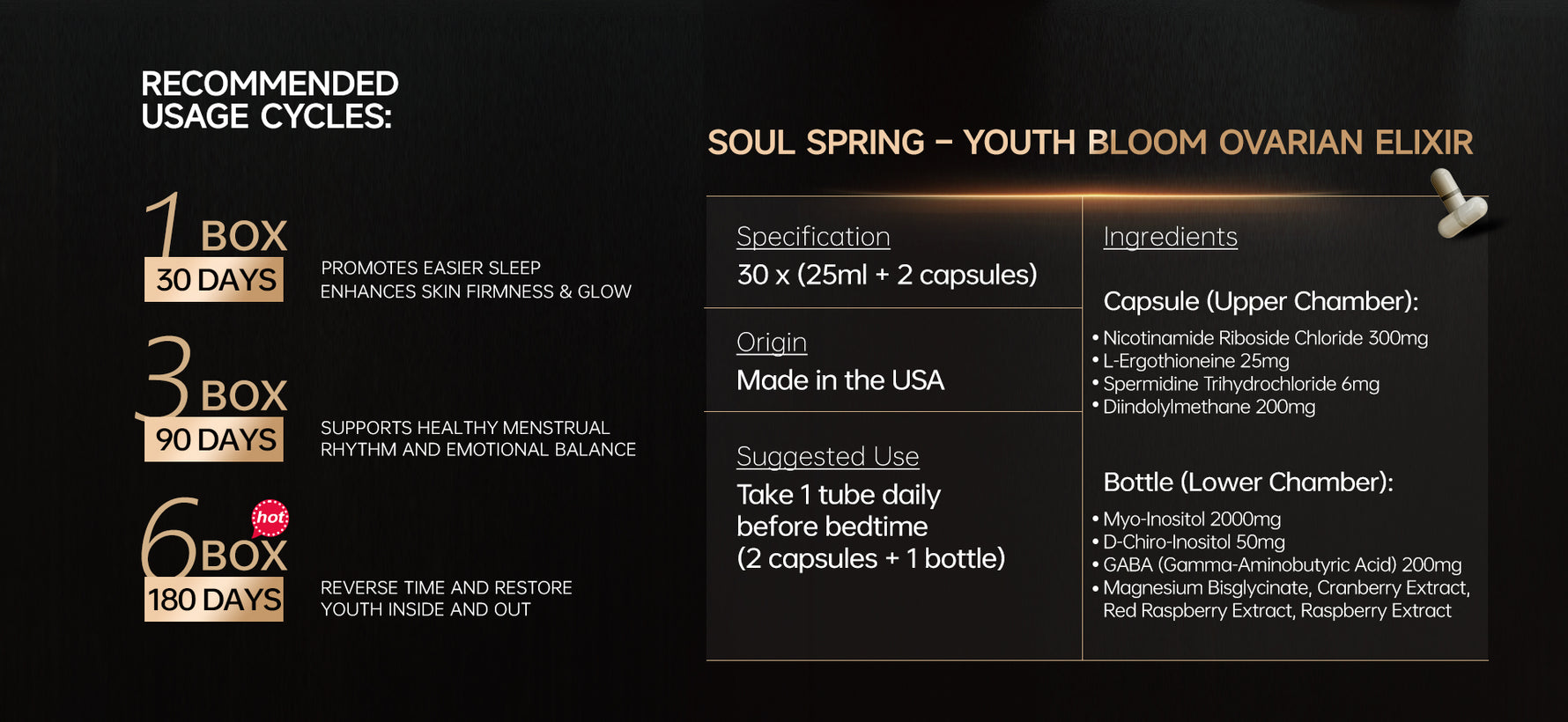Screen dimensions: 1568x722
Task: Open the underlined Origin heading
Action: click(772, 343)
